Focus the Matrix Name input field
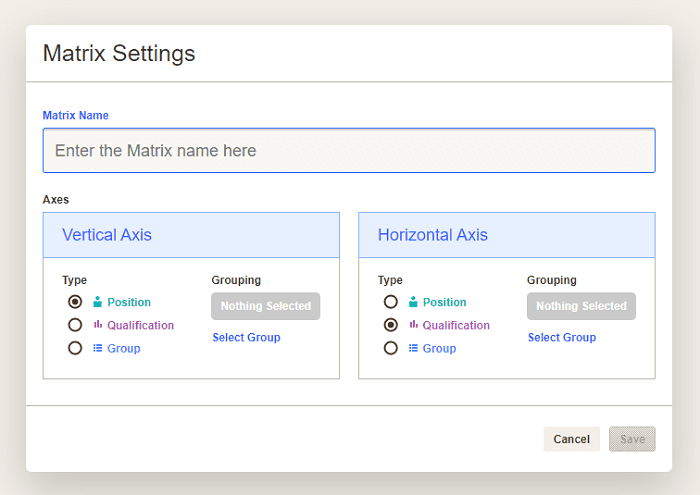The width and height of the screenshot is (700, 495). click(349, 150)
